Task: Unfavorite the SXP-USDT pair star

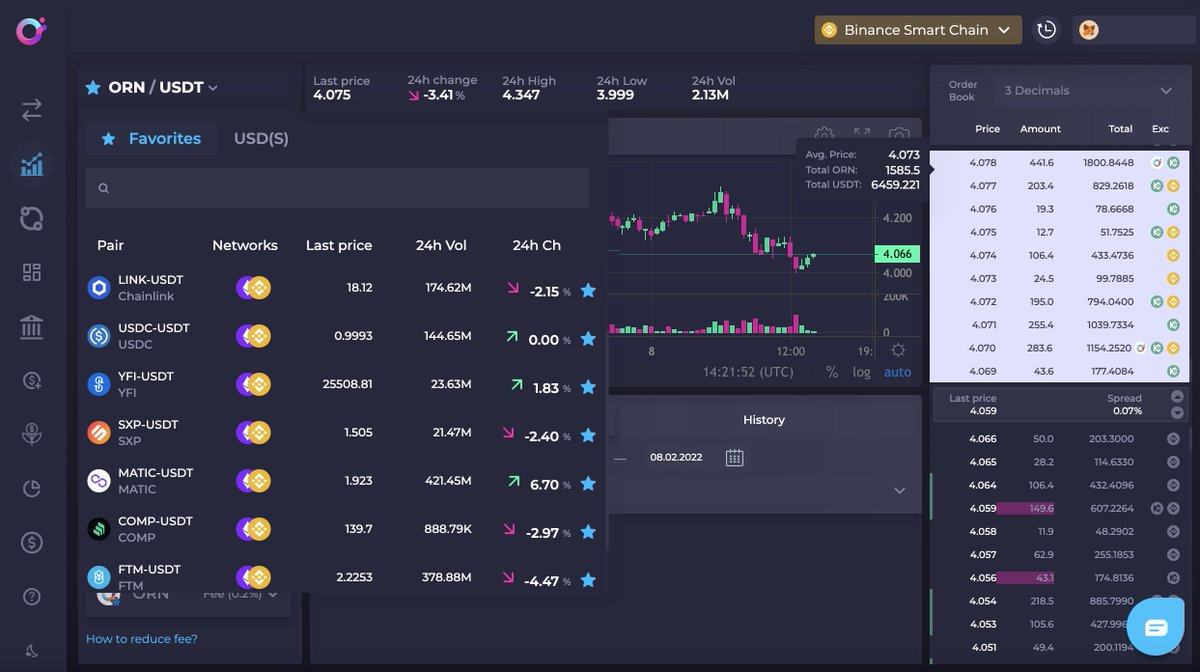Action: pos(588,435)
